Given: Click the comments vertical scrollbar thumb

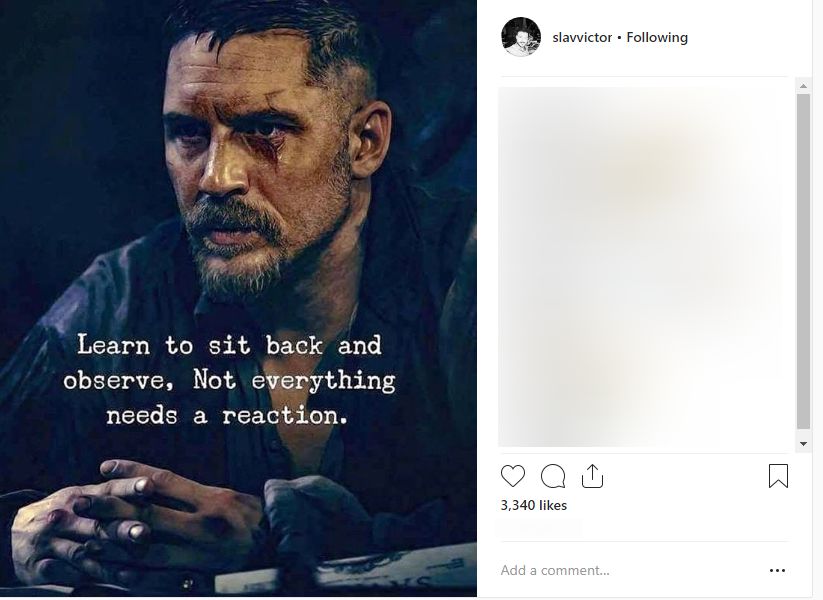Looking at the screenshot, I should (x=803, y=260).
